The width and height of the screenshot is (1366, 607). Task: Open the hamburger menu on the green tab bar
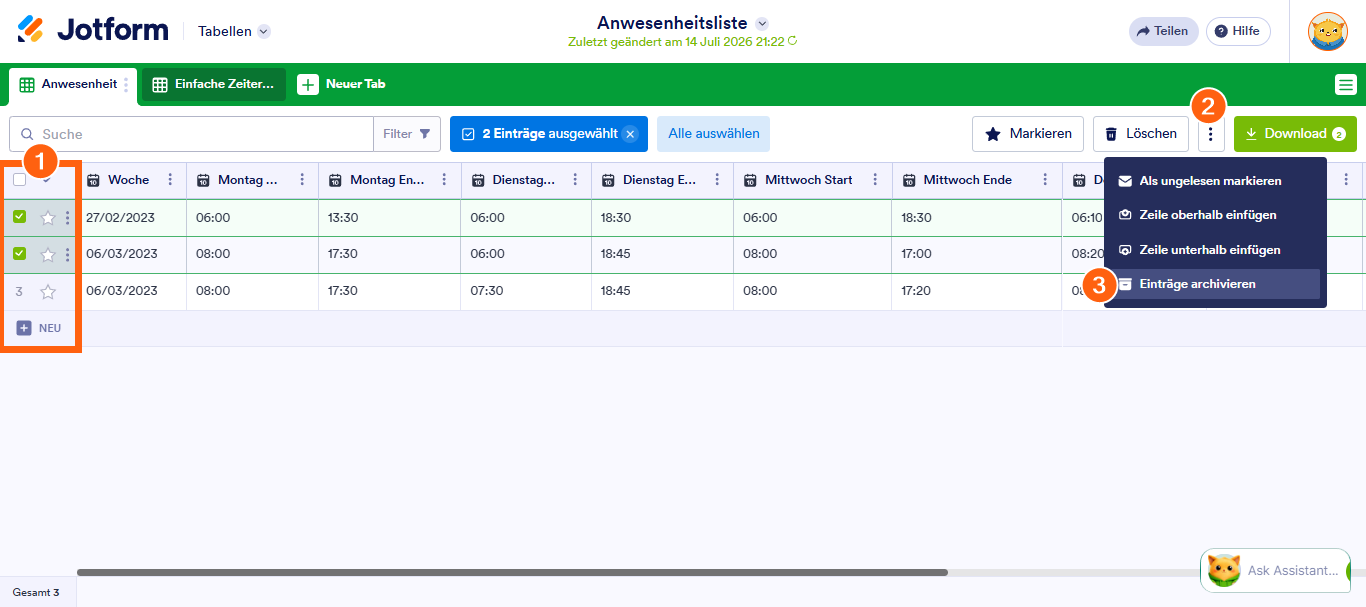pos(1346,84)
